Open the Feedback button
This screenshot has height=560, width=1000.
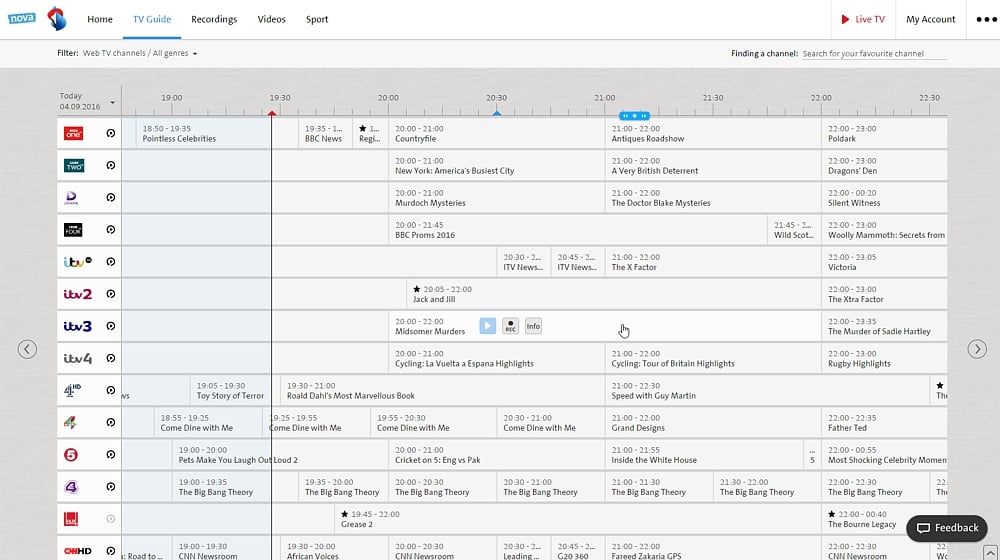947,528
